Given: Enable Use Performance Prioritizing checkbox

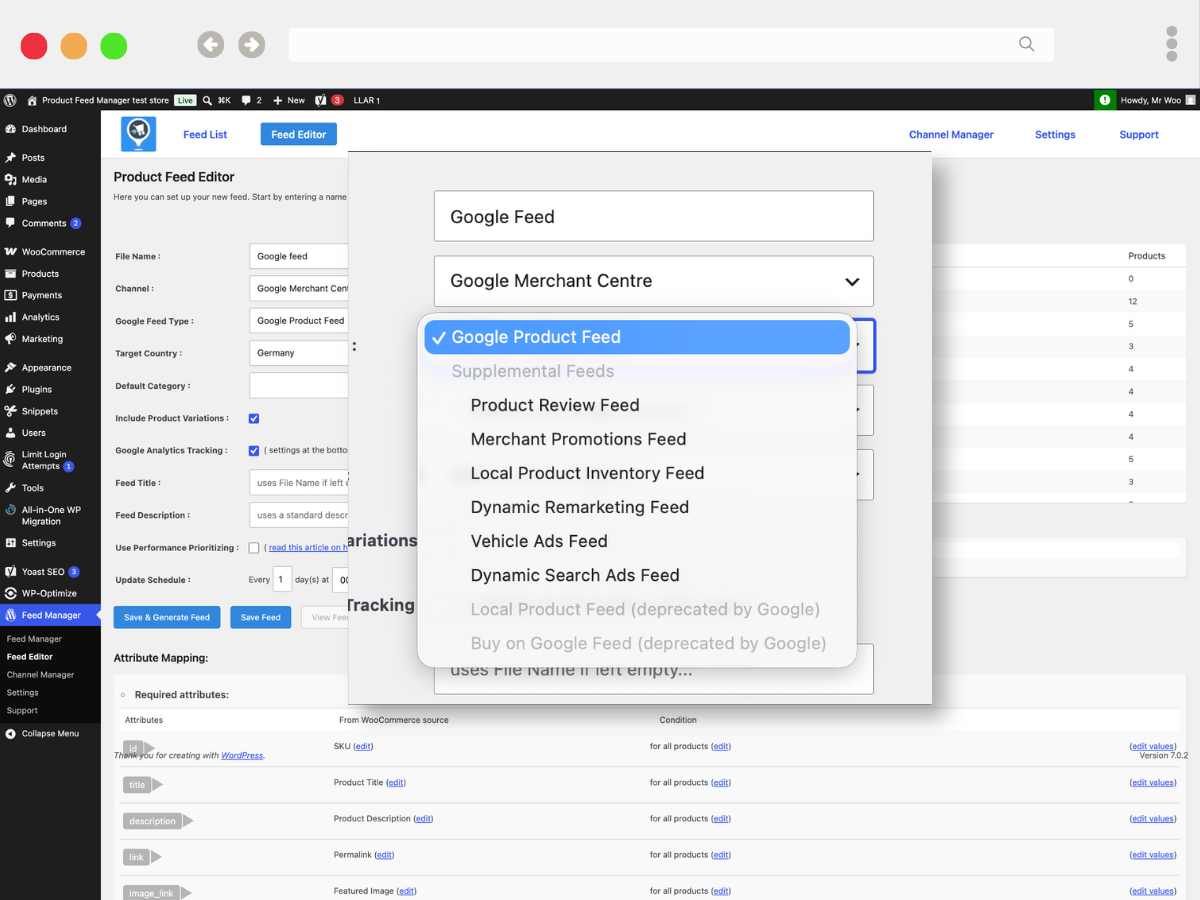Looking at the screenshot, I should pyautogui.click(x=254, y=548).
